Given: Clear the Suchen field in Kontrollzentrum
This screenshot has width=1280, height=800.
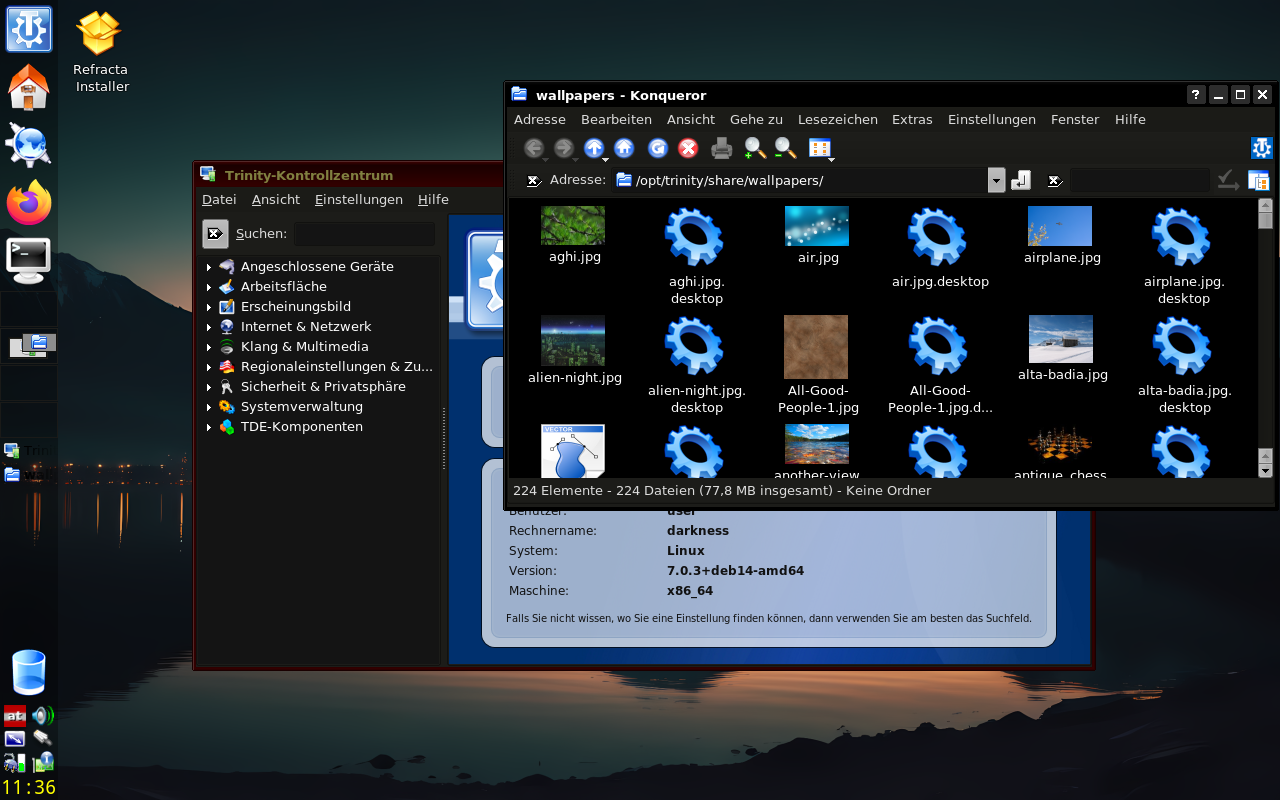Looking at the screenshot, I should (x=215, y=233).
